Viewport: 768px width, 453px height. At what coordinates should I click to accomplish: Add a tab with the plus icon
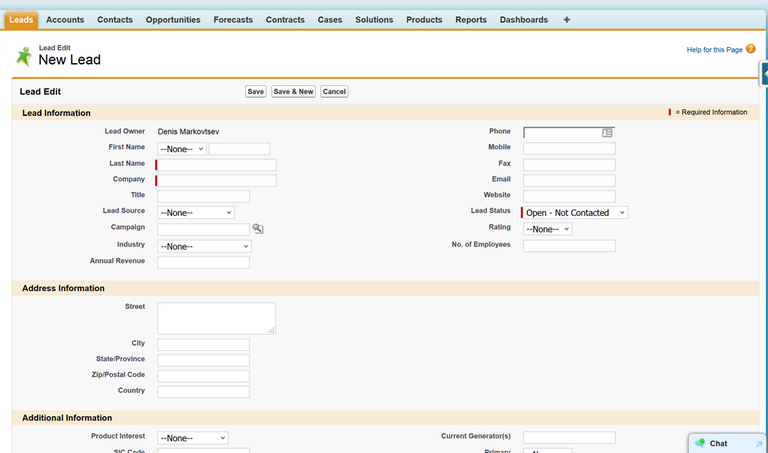[x=566, y=20]
